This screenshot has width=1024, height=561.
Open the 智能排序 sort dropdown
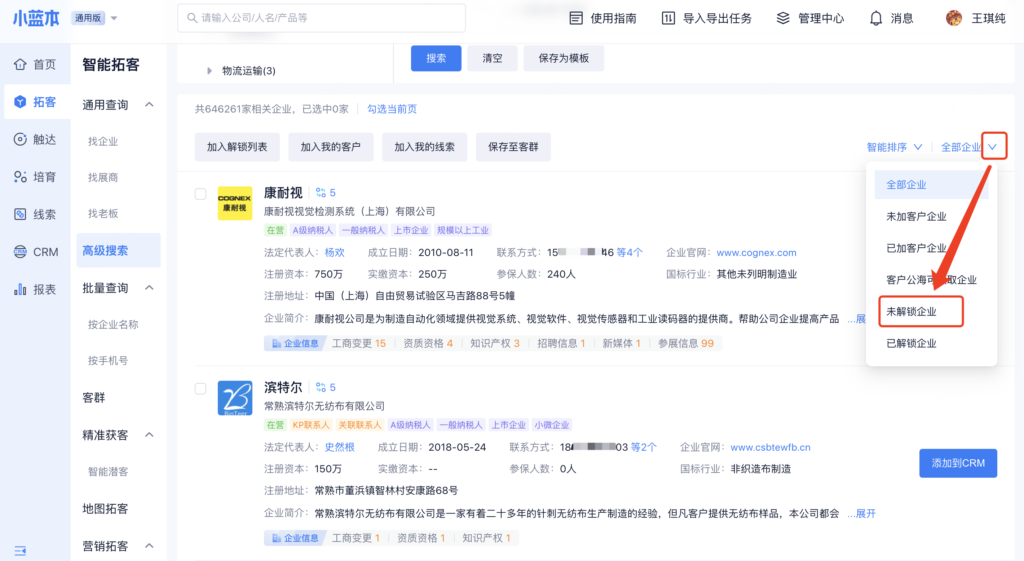tap(894, 147)
